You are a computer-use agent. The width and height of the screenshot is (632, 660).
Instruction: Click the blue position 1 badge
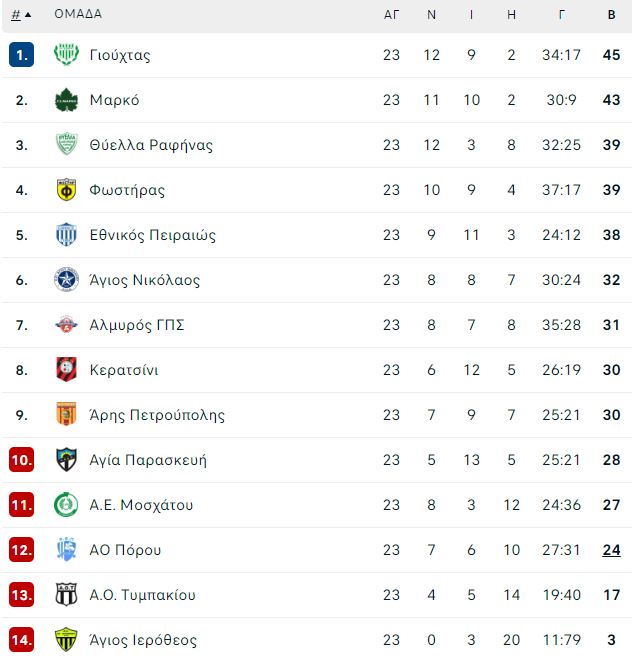click(x=21, y=55)
